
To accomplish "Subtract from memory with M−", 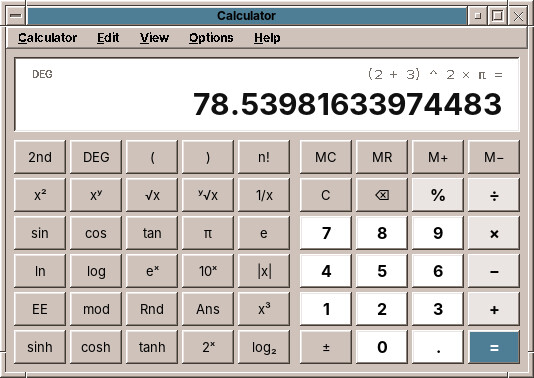I will pyautogui.click(x=494, y=157).
